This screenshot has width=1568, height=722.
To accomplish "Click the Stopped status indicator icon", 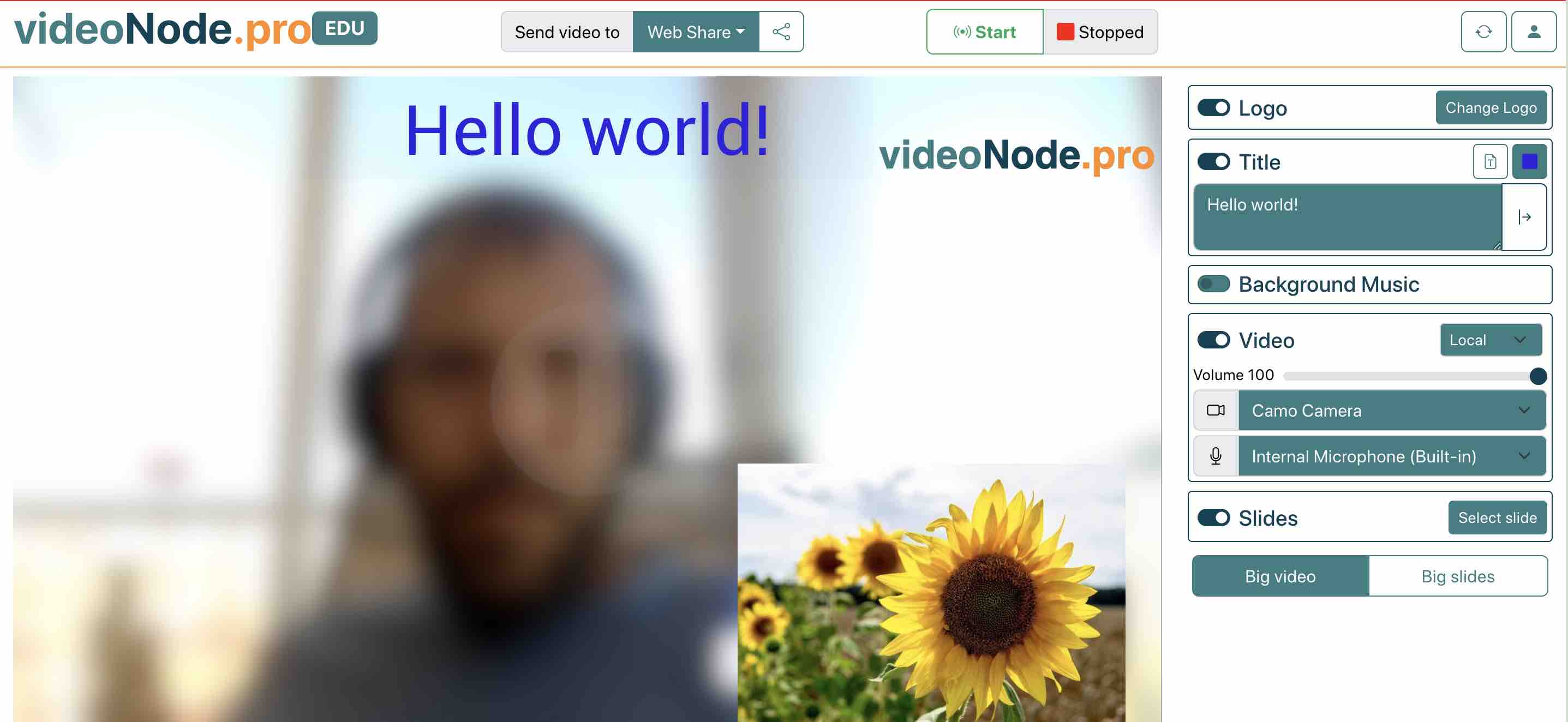I will (1063, 31).
